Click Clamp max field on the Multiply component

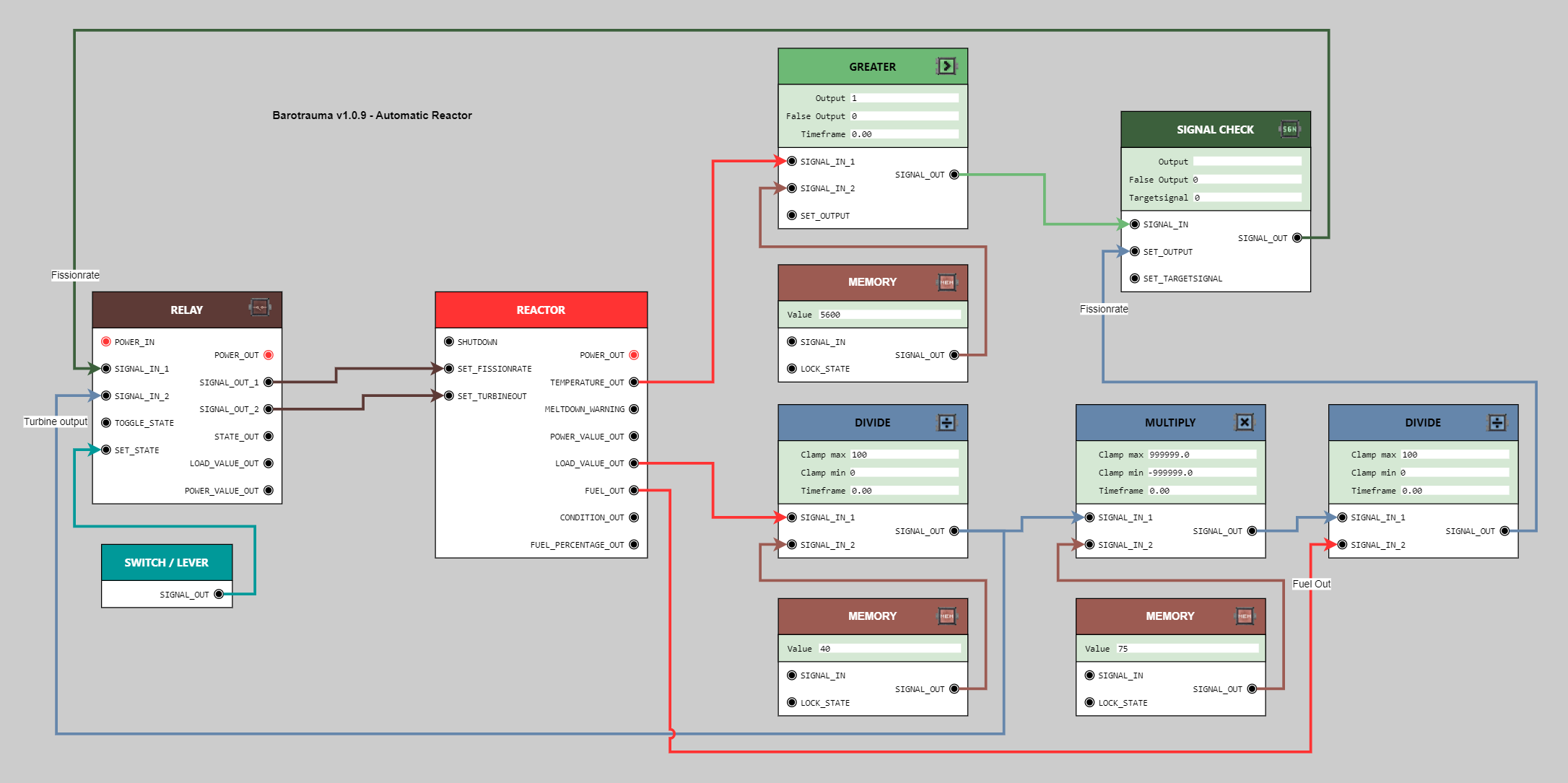coord(1202,454)
